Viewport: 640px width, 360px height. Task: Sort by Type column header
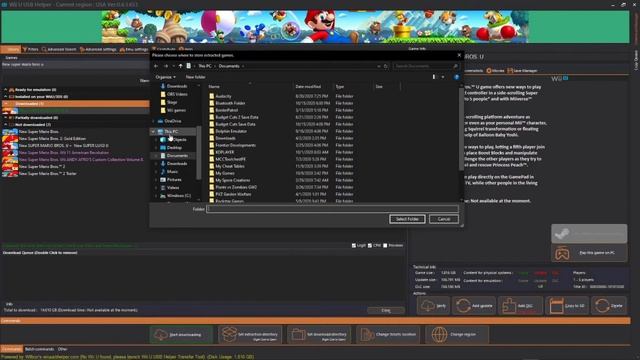tap(340, 87)
